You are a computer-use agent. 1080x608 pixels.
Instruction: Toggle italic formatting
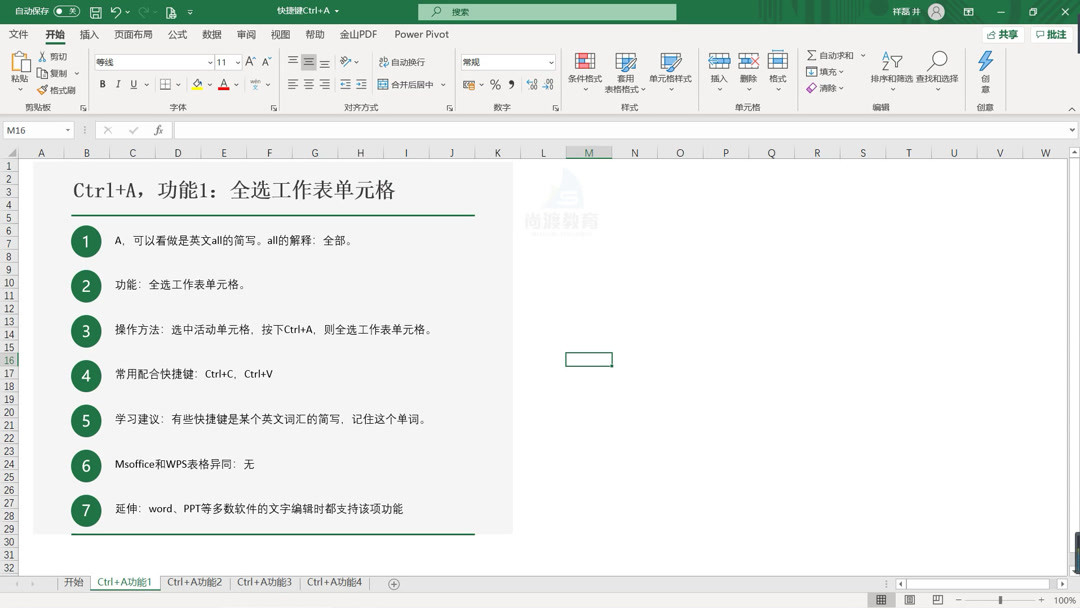(117, 84)
